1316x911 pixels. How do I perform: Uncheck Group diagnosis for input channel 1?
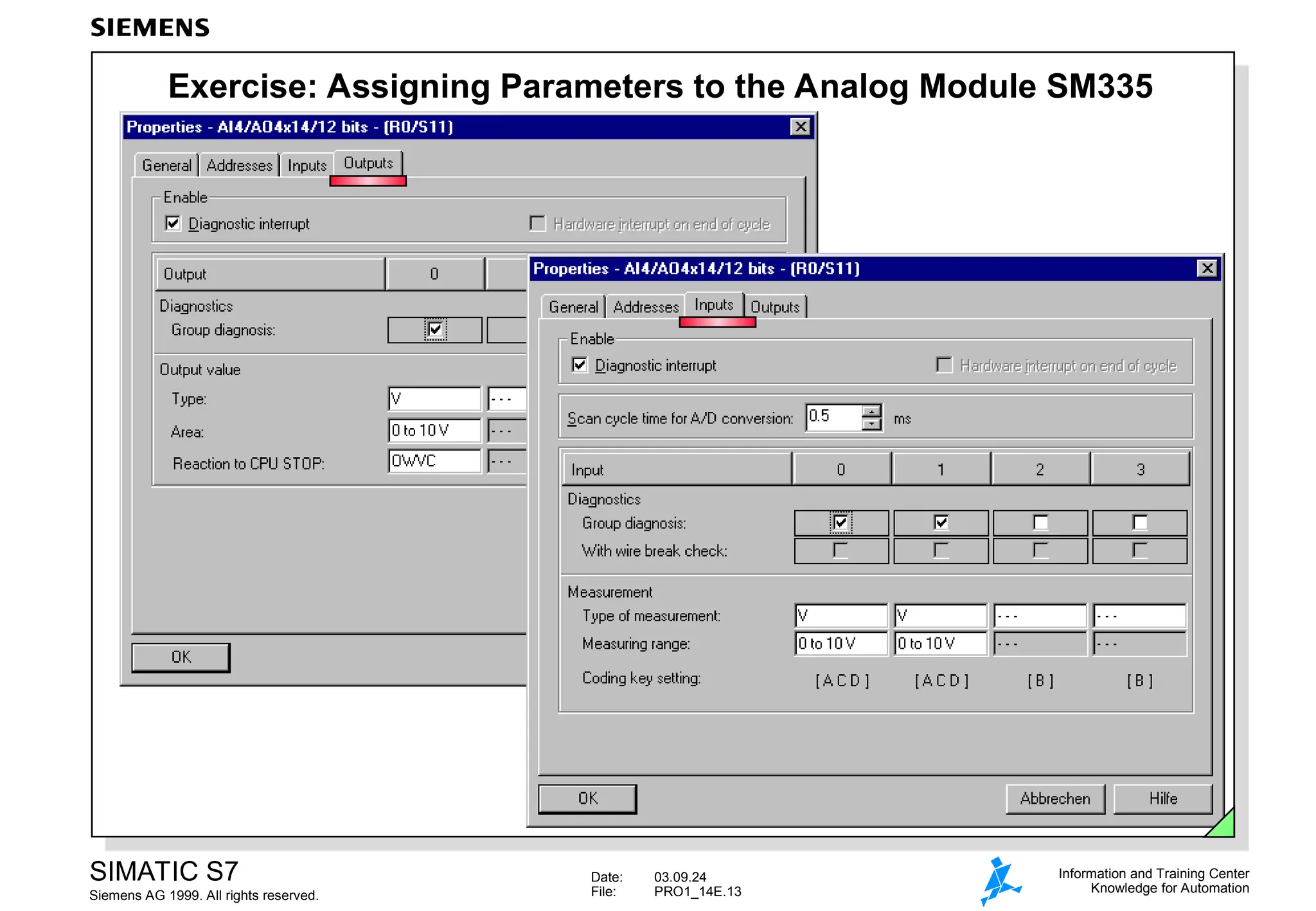tap(941, 522)
